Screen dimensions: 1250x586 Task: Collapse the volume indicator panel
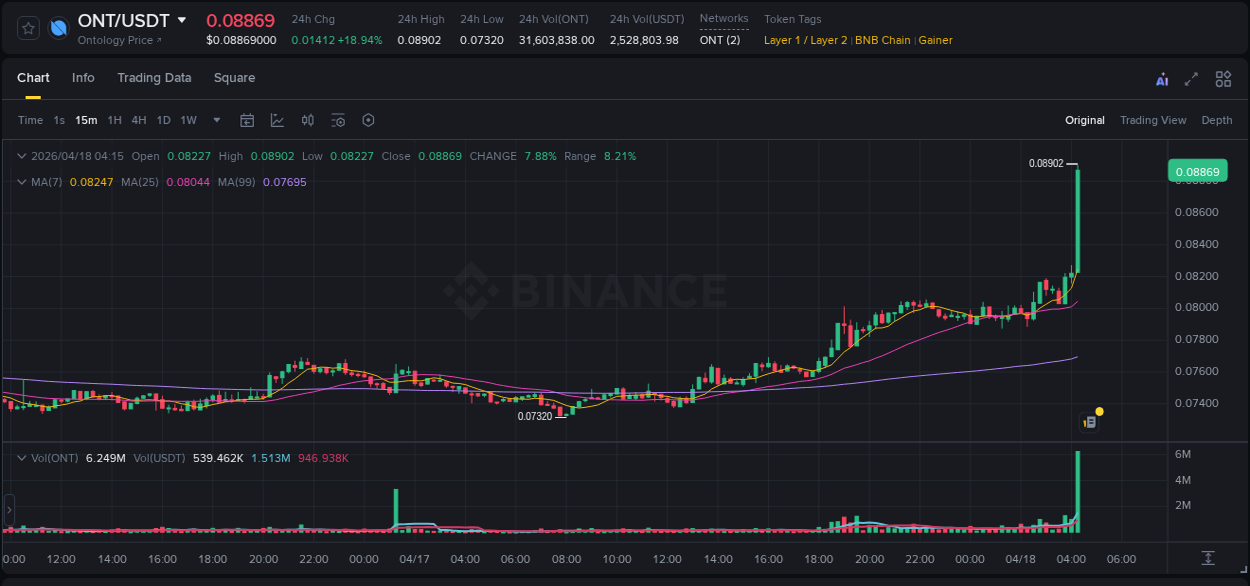(22, 458)
